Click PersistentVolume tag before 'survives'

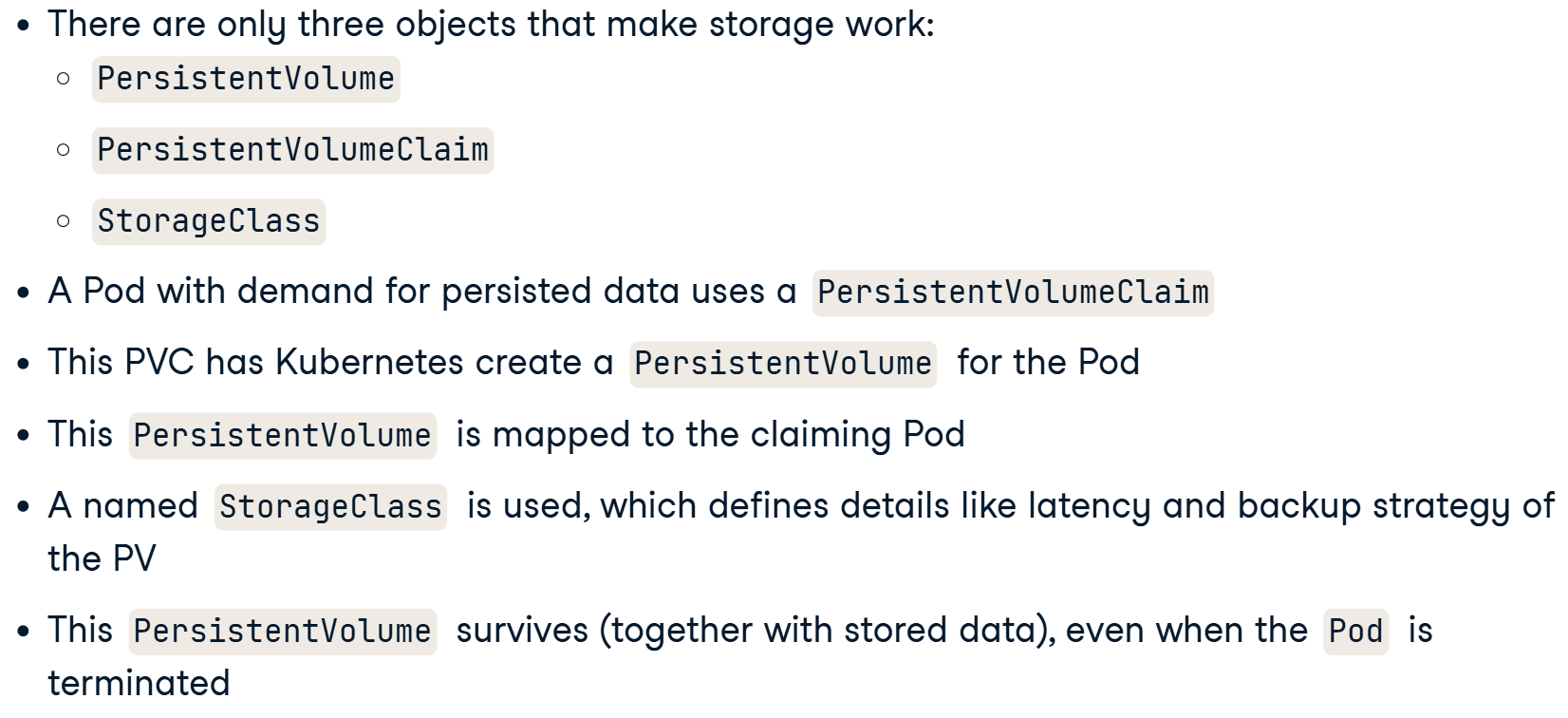click(283, 632)
